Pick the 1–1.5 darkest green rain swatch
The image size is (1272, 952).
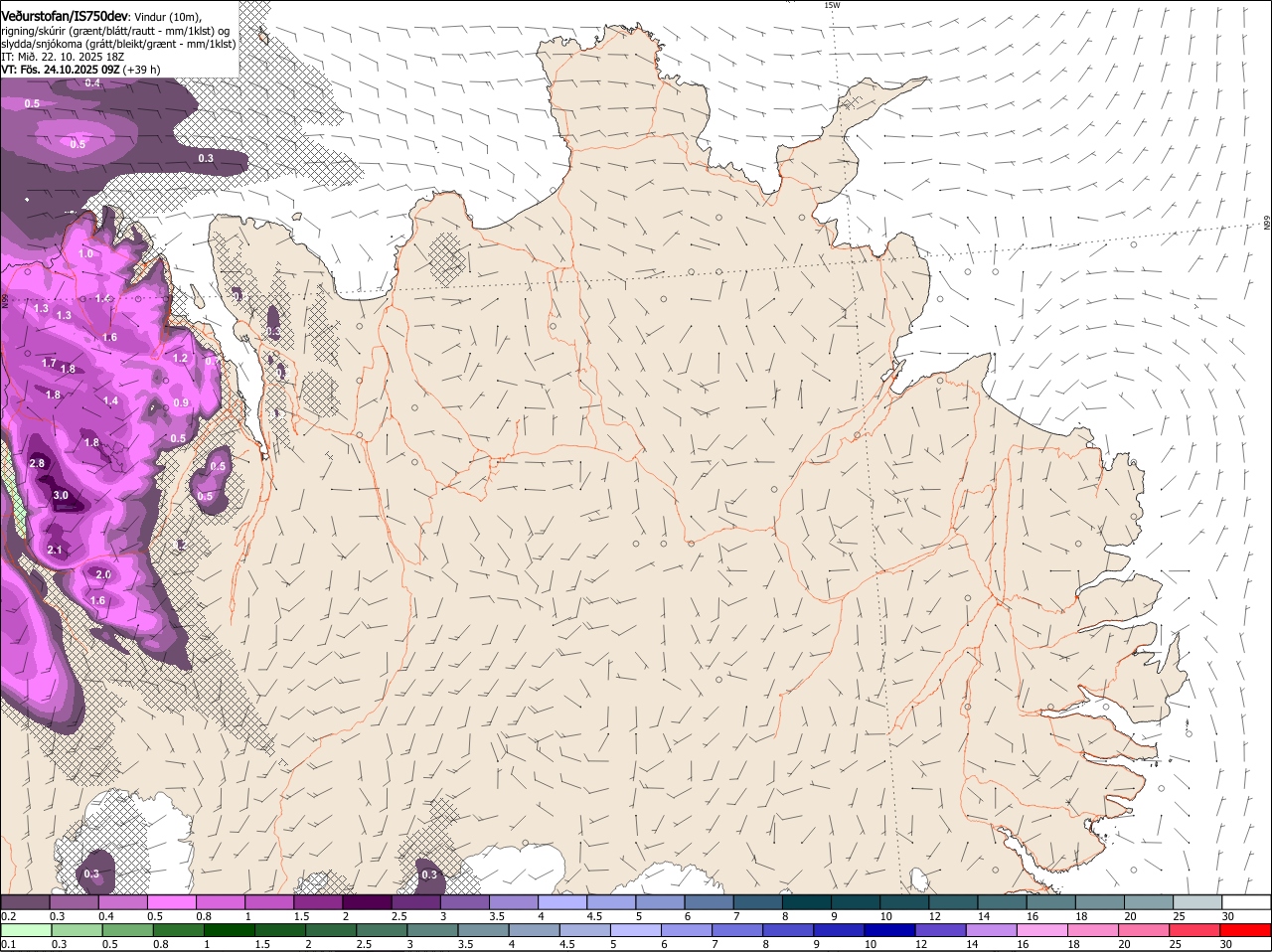230,930
